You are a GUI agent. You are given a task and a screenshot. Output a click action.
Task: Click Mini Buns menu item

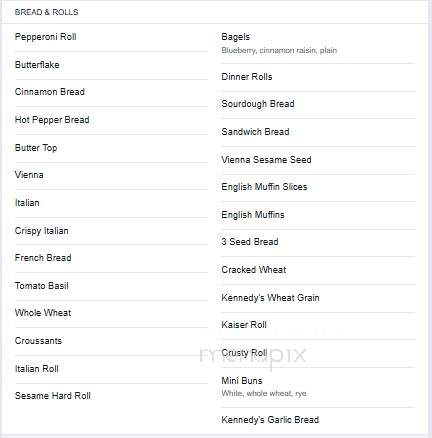tap(242, 381)
